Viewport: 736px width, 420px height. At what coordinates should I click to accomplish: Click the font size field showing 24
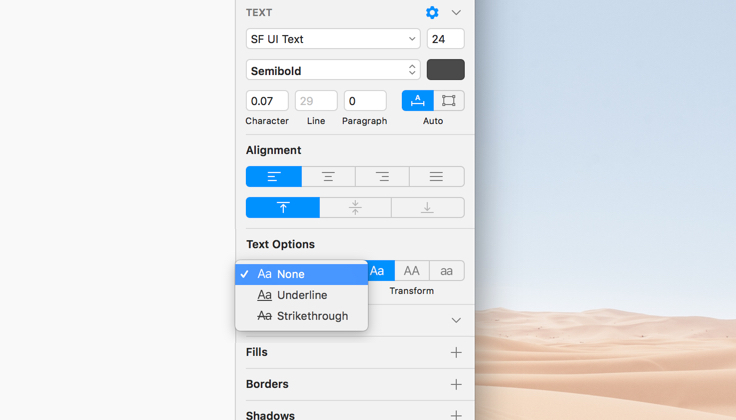(x=445, y=39)
